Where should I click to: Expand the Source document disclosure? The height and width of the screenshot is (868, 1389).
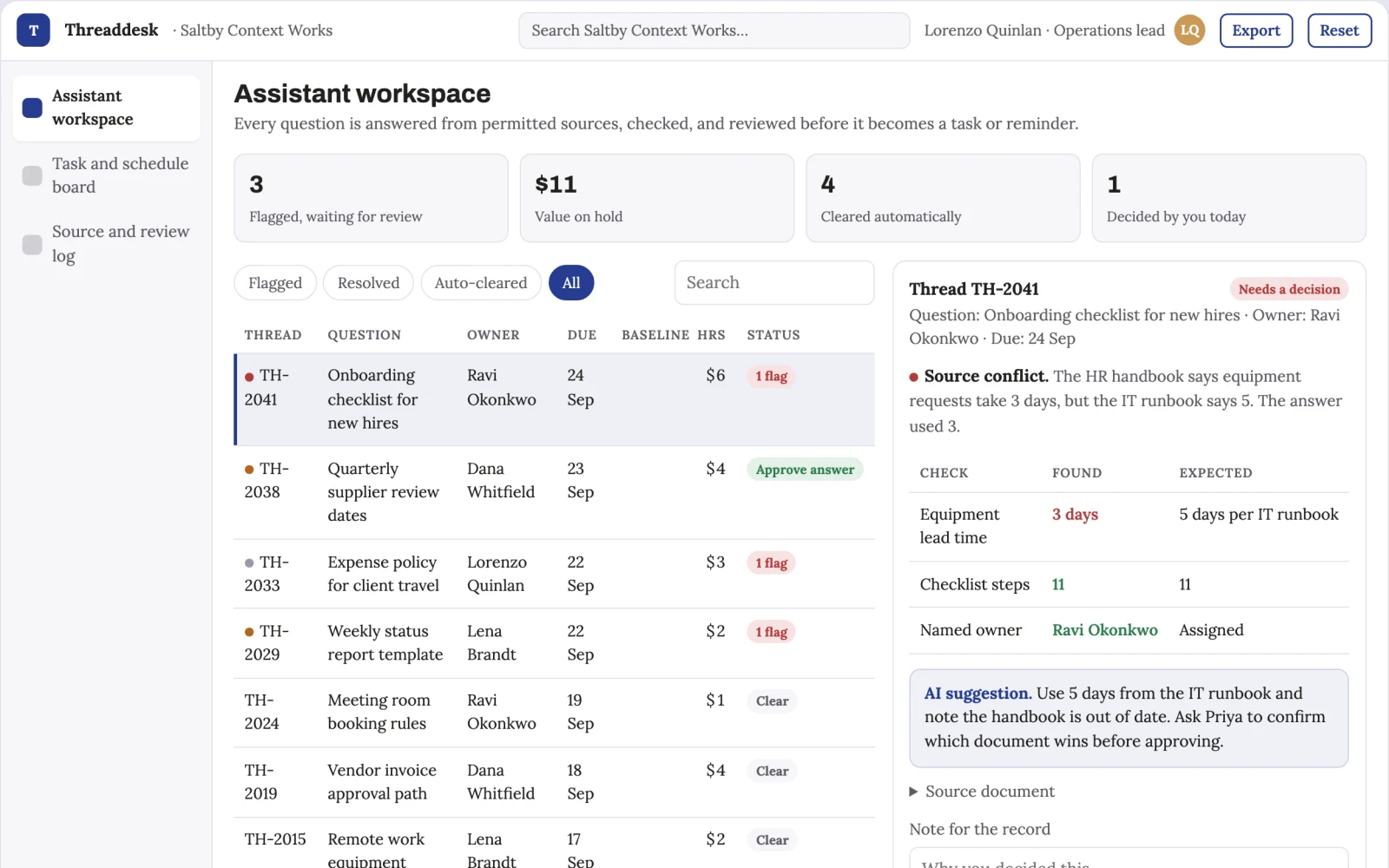(x=982, y=792)
